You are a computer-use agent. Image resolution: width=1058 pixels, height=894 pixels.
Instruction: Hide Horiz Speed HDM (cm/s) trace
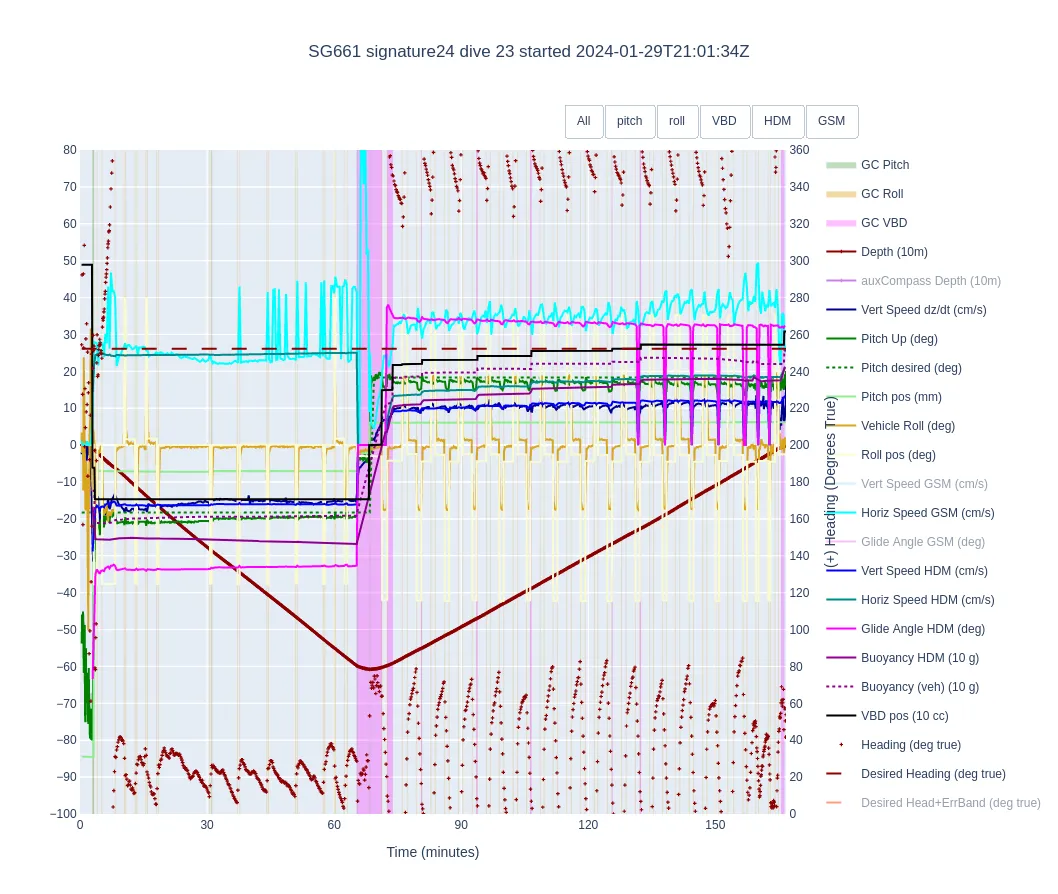coord(910,600)
